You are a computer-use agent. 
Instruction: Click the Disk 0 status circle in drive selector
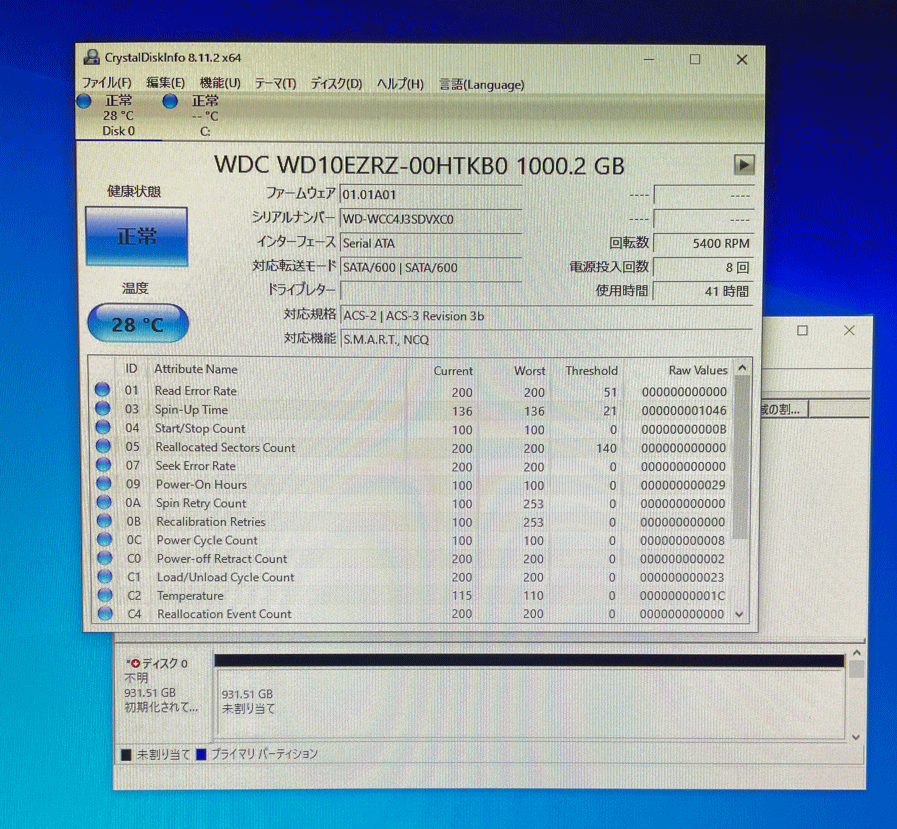point(85,102)
